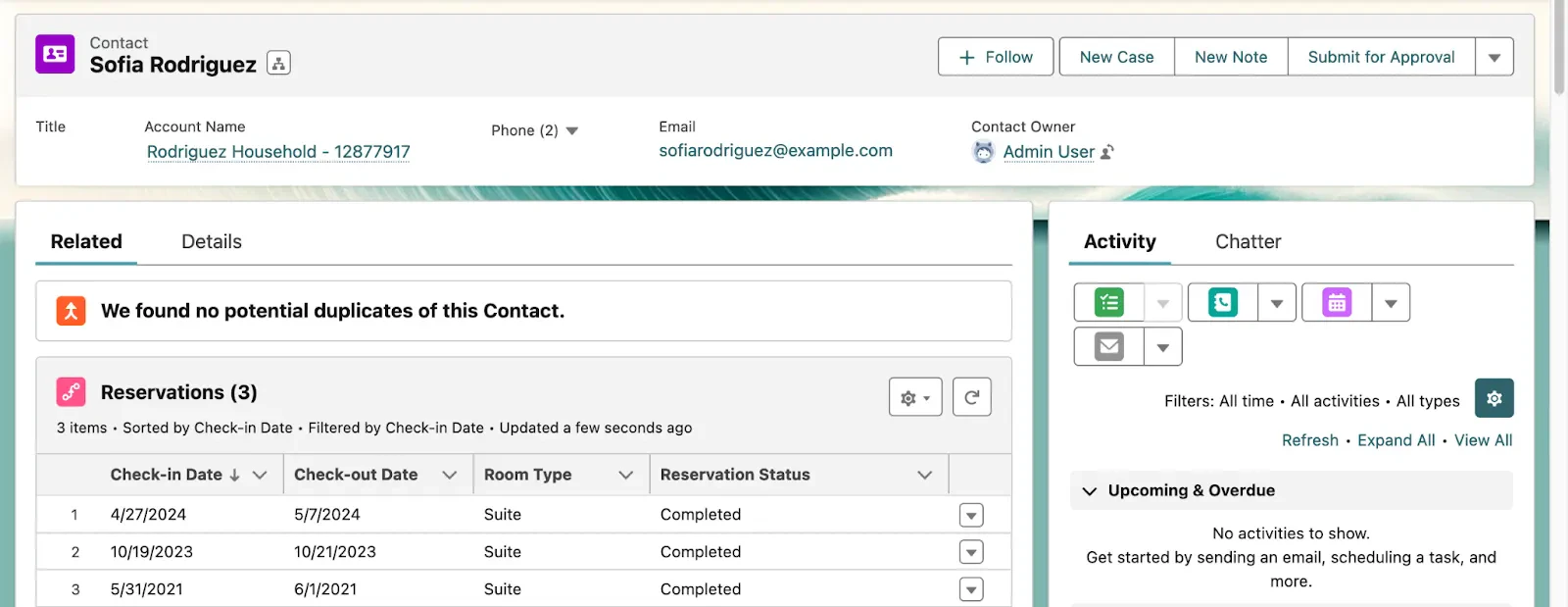The width and height of the screenshot is (1568, 607).
Task: Switch to the Chatter tab
Action: 1248,241
